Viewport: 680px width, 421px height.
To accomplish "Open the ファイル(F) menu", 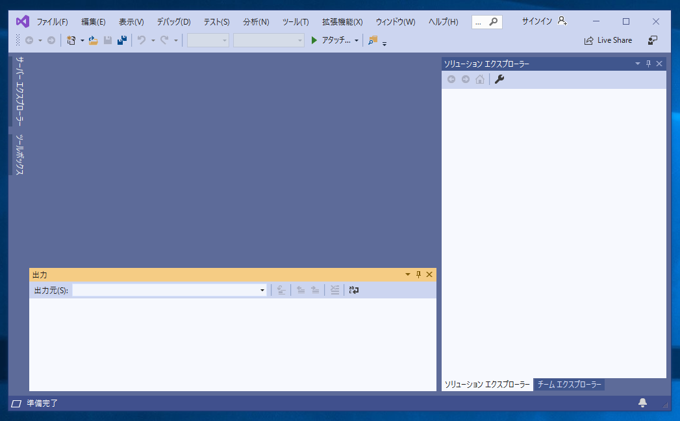I will coord(52,22).
